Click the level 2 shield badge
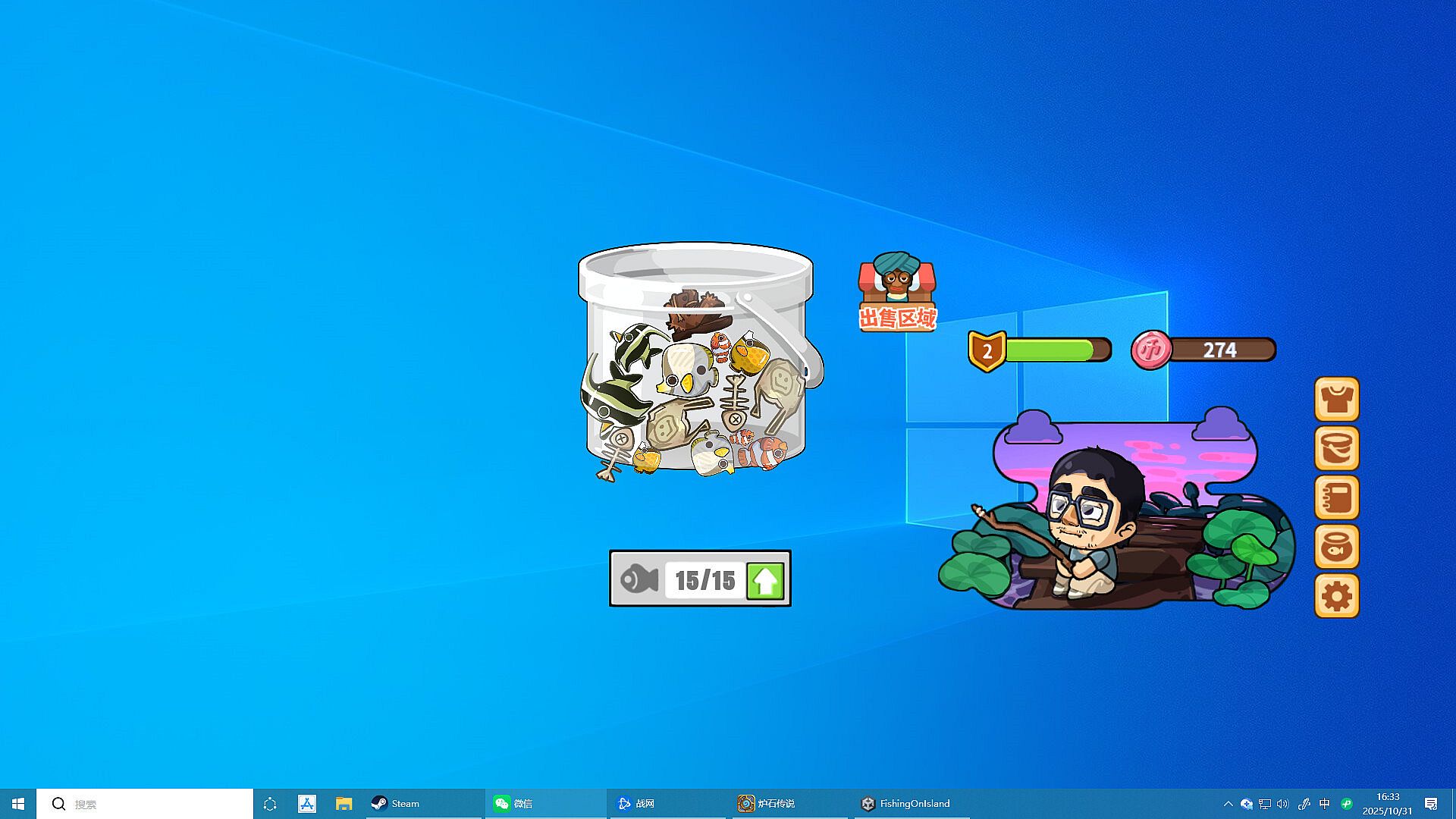This screenshot has height=819, width=1456. [x=987, y=351]
